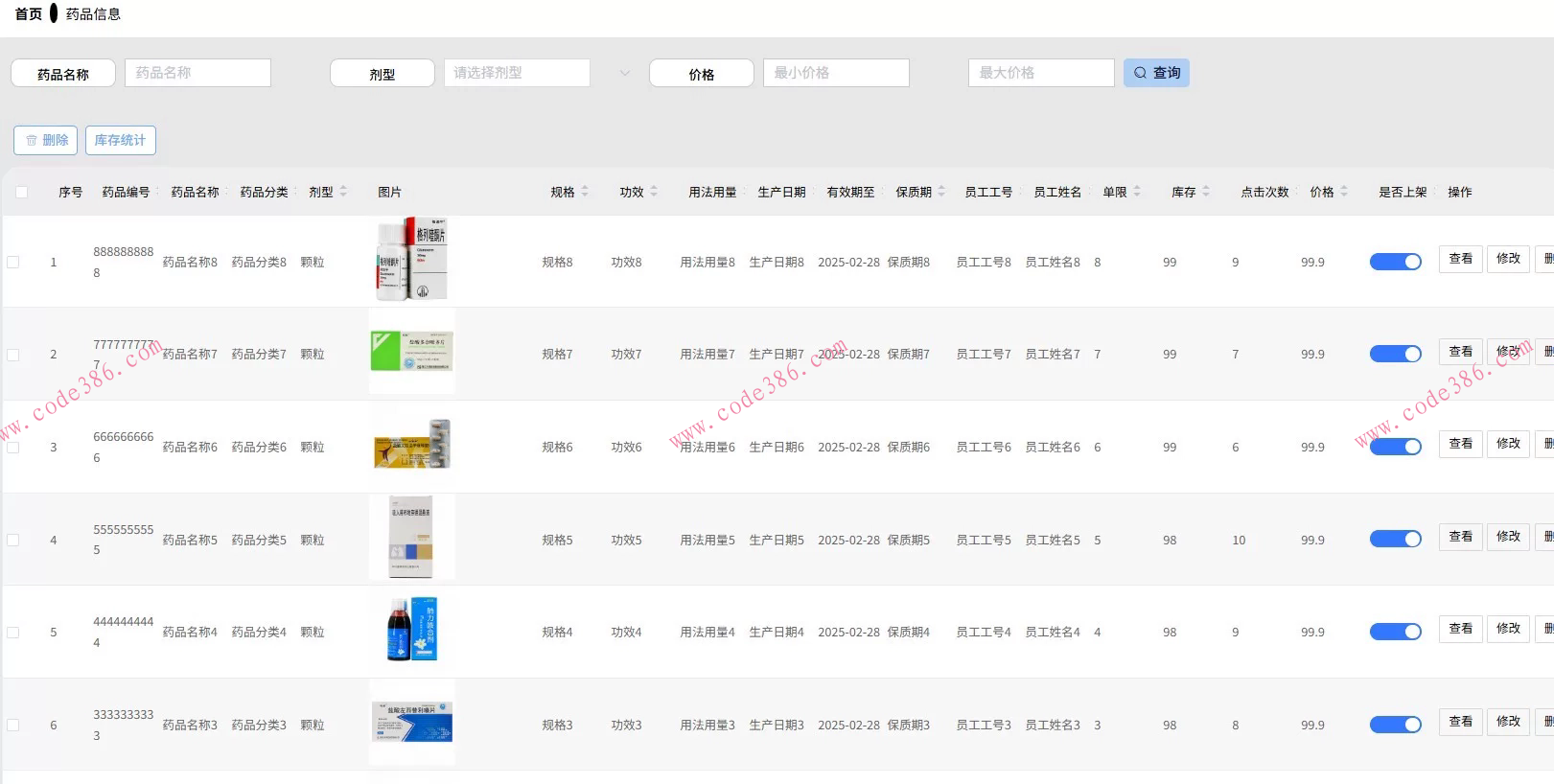This screenshot has height=784, width=1554.
Task: Select checkbox for row 药品名称4
Action: [x=13, y=633]
